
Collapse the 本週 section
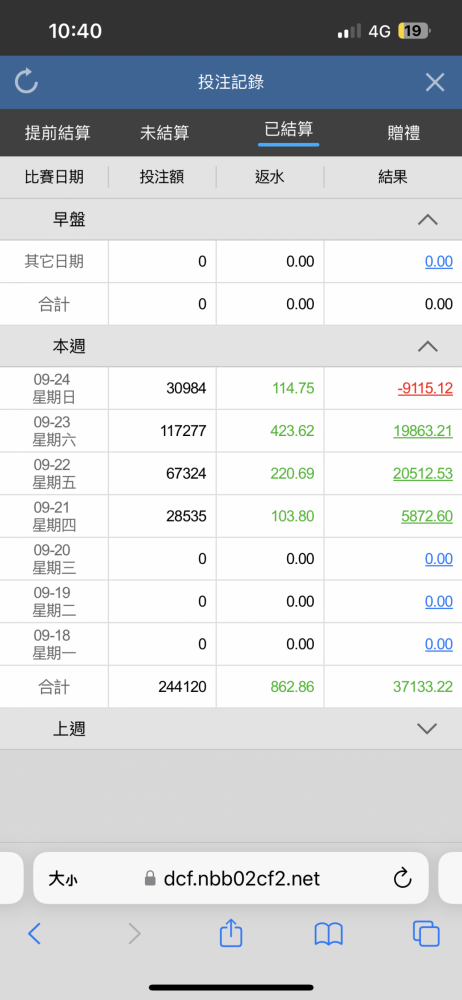coord(427,346)
